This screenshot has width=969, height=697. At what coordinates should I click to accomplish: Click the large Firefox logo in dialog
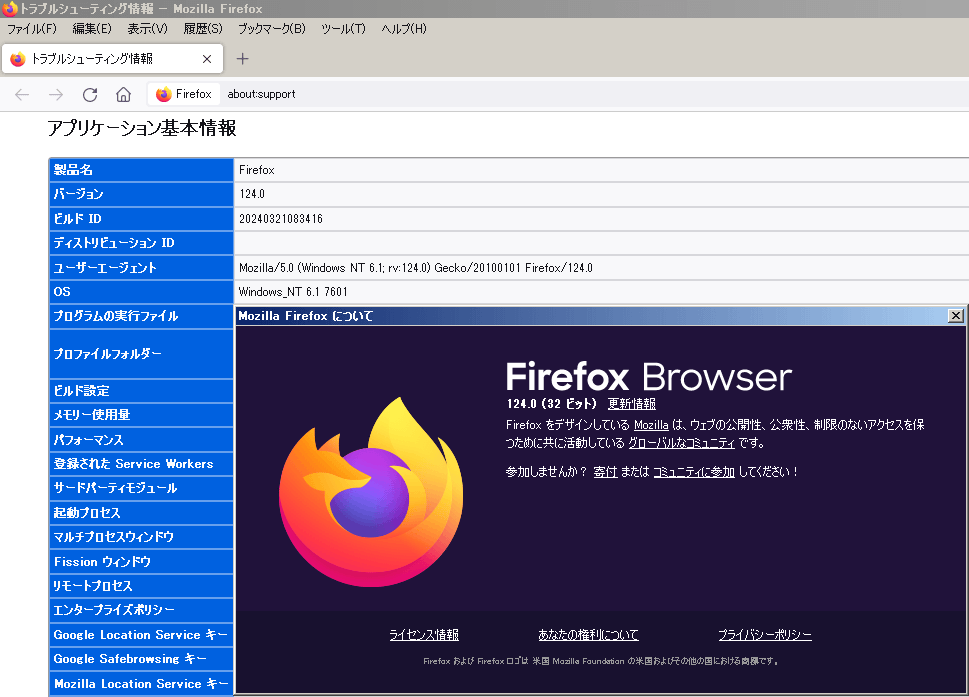[370, 492]
